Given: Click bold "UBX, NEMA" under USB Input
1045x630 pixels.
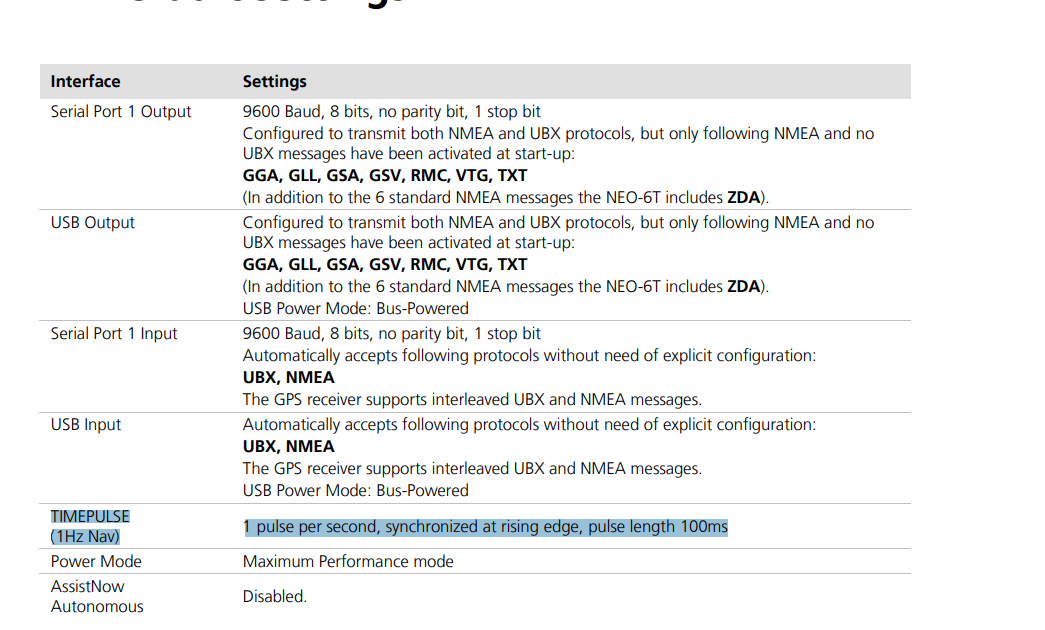Looking at the screenshot, I should coord(289,446).
